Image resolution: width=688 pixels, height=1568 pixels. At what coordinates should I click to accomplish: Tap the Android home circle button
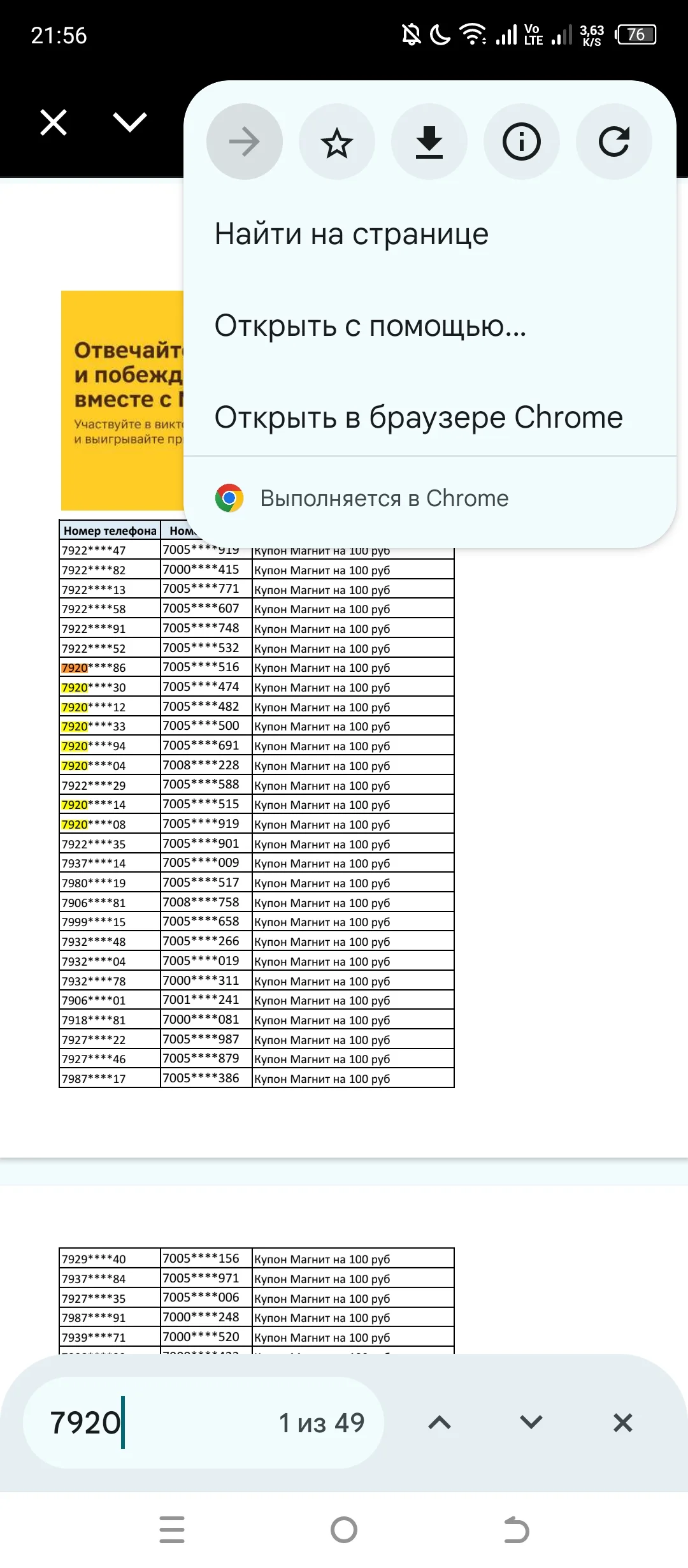click(x=344, y=1530)
